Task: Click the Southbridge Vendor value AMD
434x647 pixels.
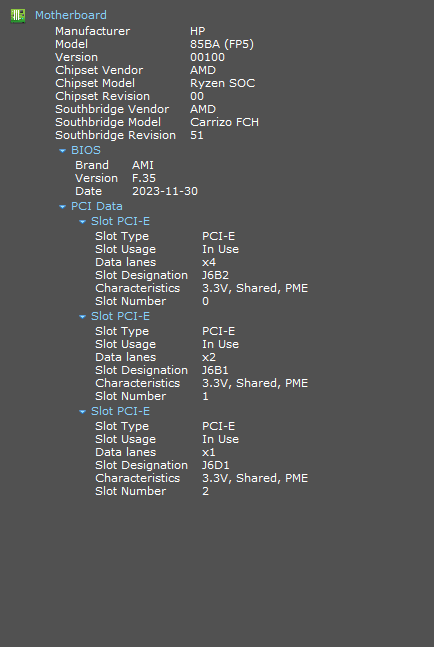Action: click(203, 109)
